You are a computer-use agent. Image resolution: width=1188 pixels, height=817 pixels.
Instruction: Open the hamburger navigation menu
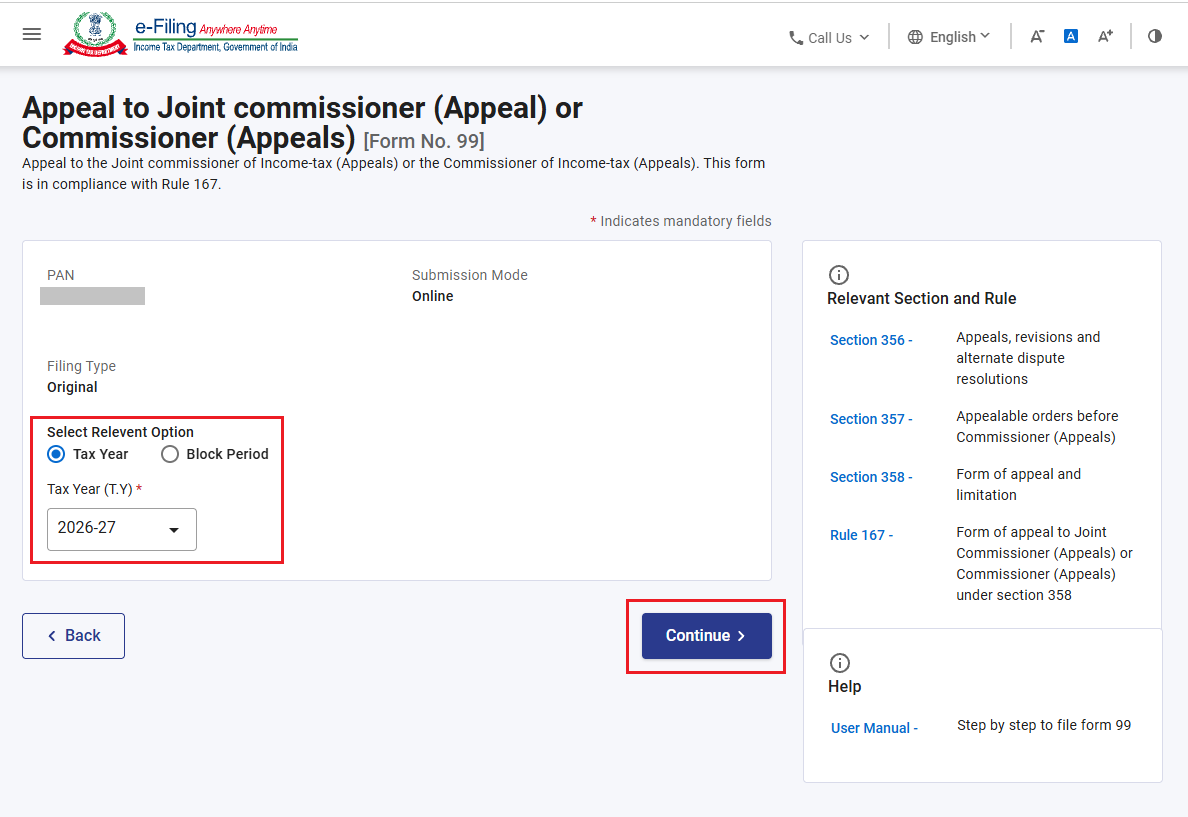pos(32,34)
